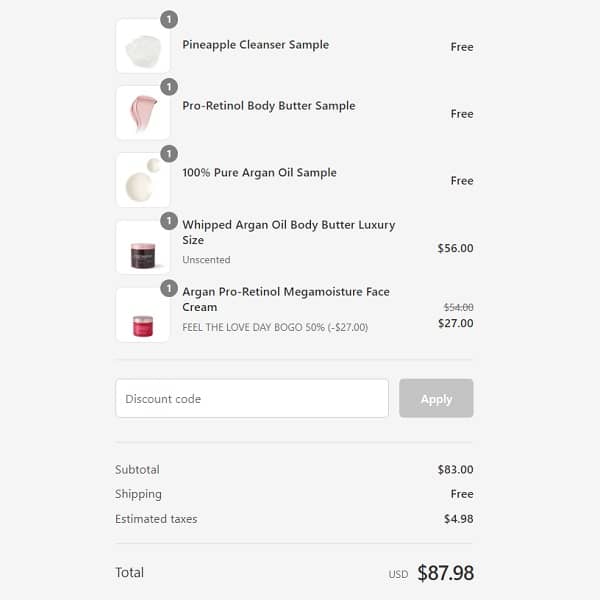Click the Pineapple Cleanser quantity badge
Image resolution: width=600 pixels, height=600 pixels.
coord(169,19)
